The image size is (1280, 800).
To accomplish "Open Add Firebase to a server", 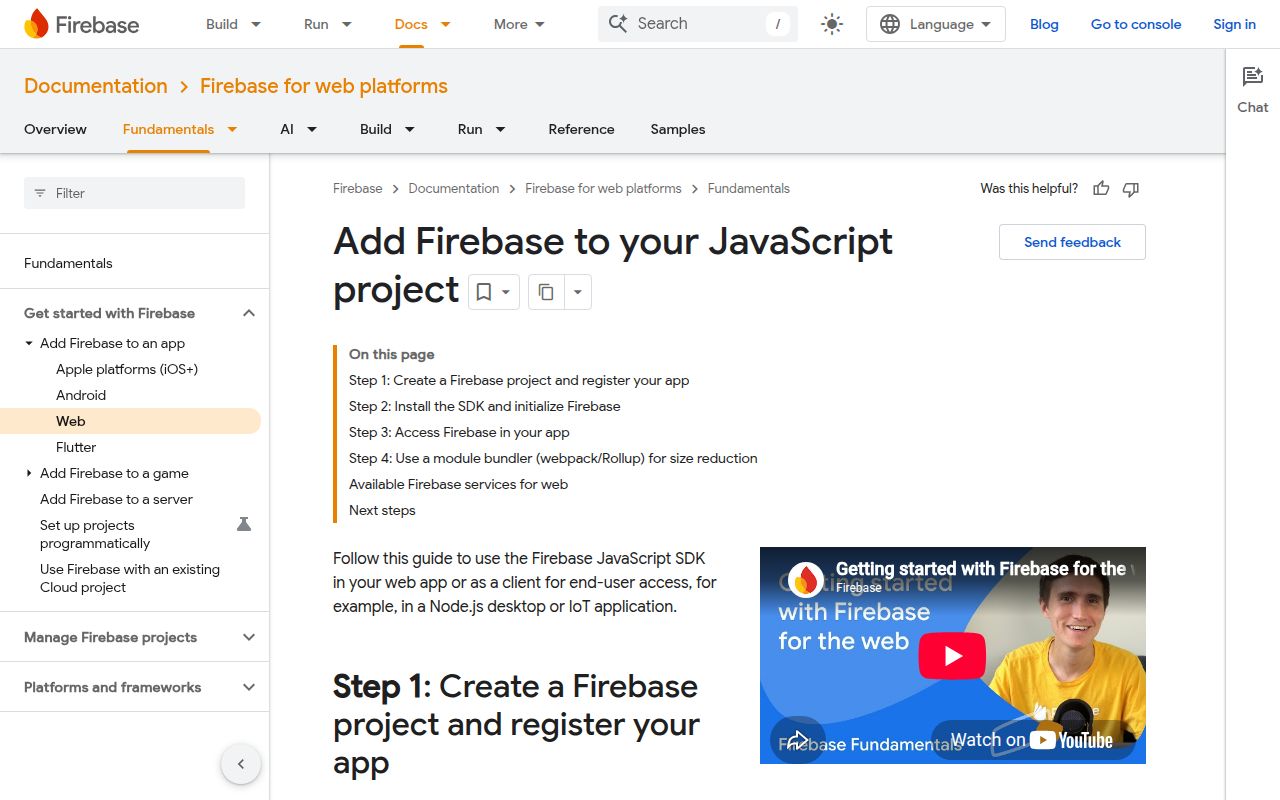I will pyautogui.click(x=116, y=499).
